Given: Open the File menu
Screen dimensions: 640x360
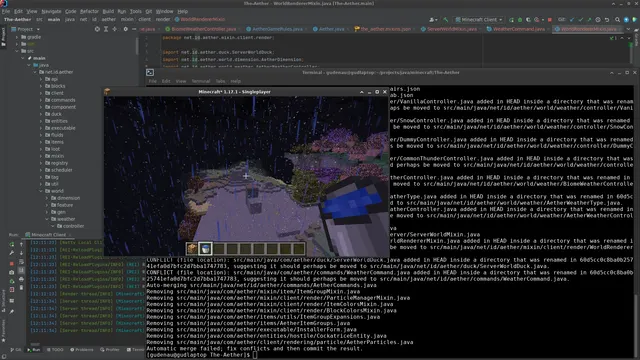Looking at the screenshot, I should click(6, 11).
